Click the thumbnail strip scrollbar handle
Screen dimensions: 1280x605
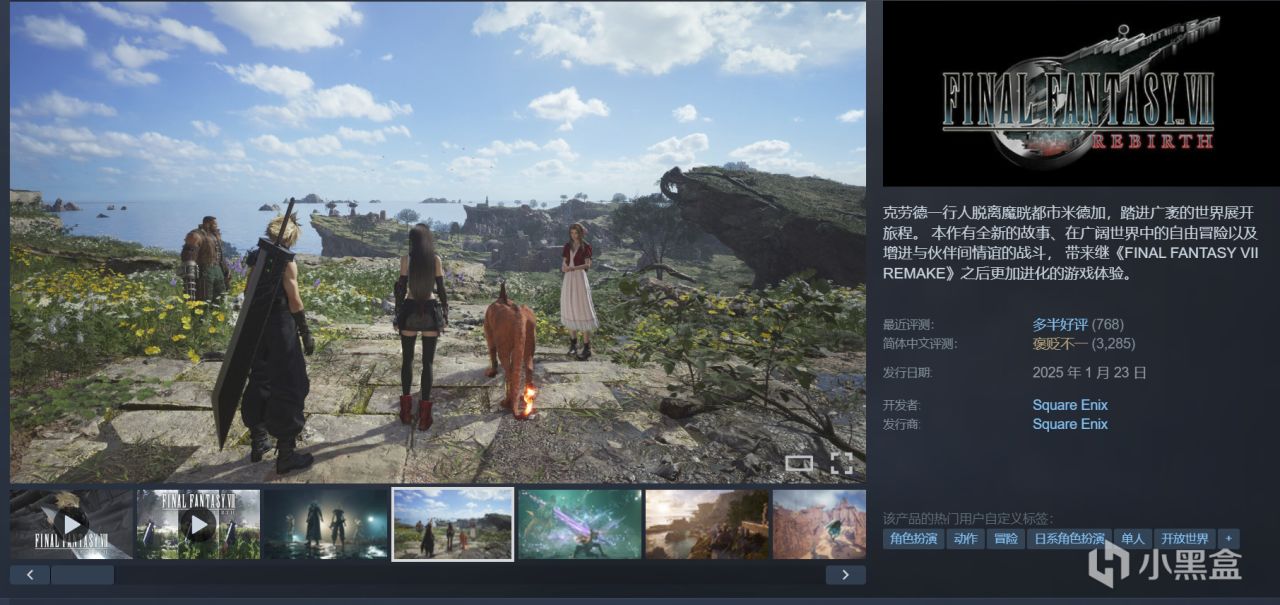(82, 575)
